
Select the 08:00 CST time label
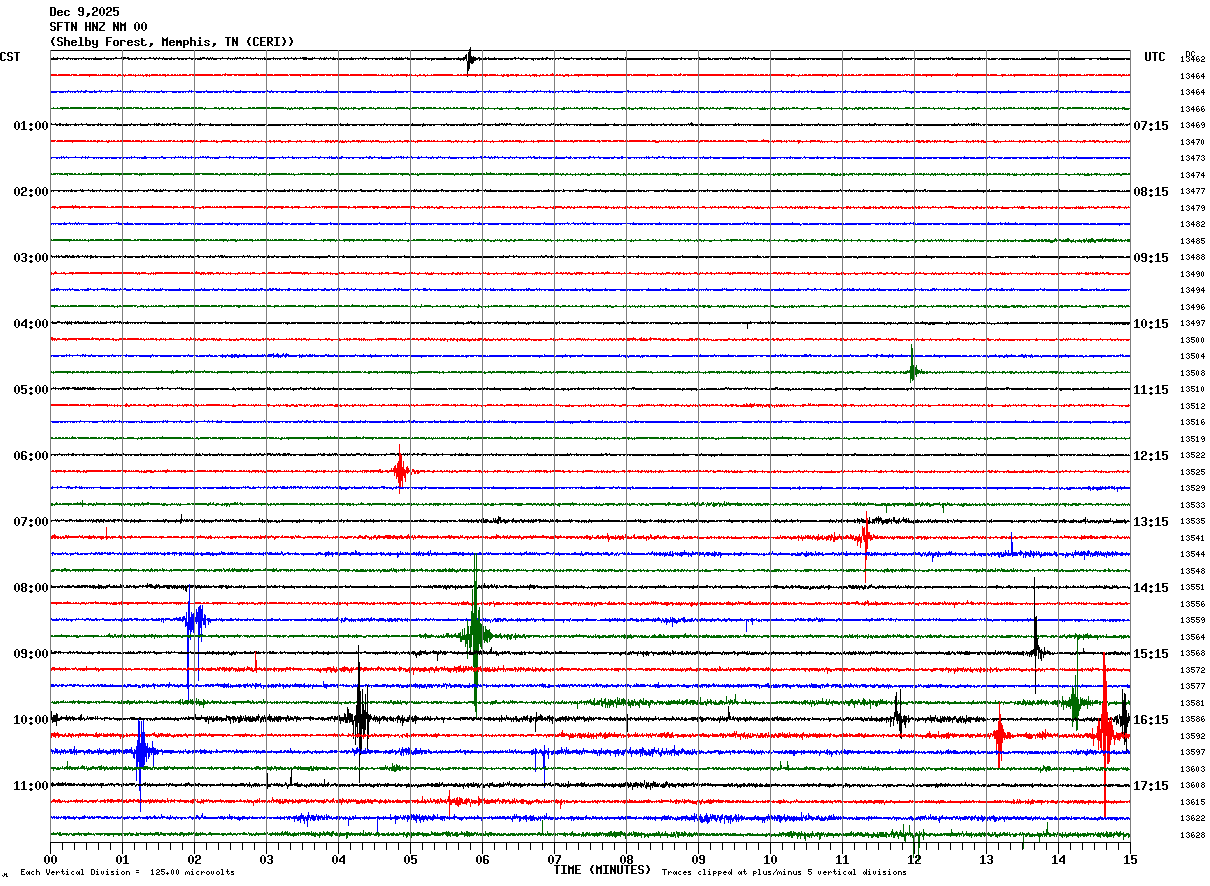point(31,588)
